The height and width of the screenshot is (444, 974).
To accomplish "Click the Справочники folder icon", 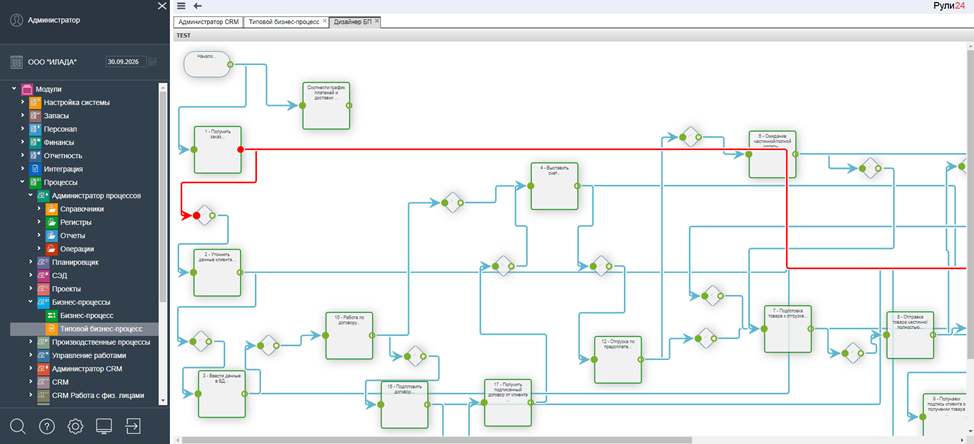I will point(52,209).
